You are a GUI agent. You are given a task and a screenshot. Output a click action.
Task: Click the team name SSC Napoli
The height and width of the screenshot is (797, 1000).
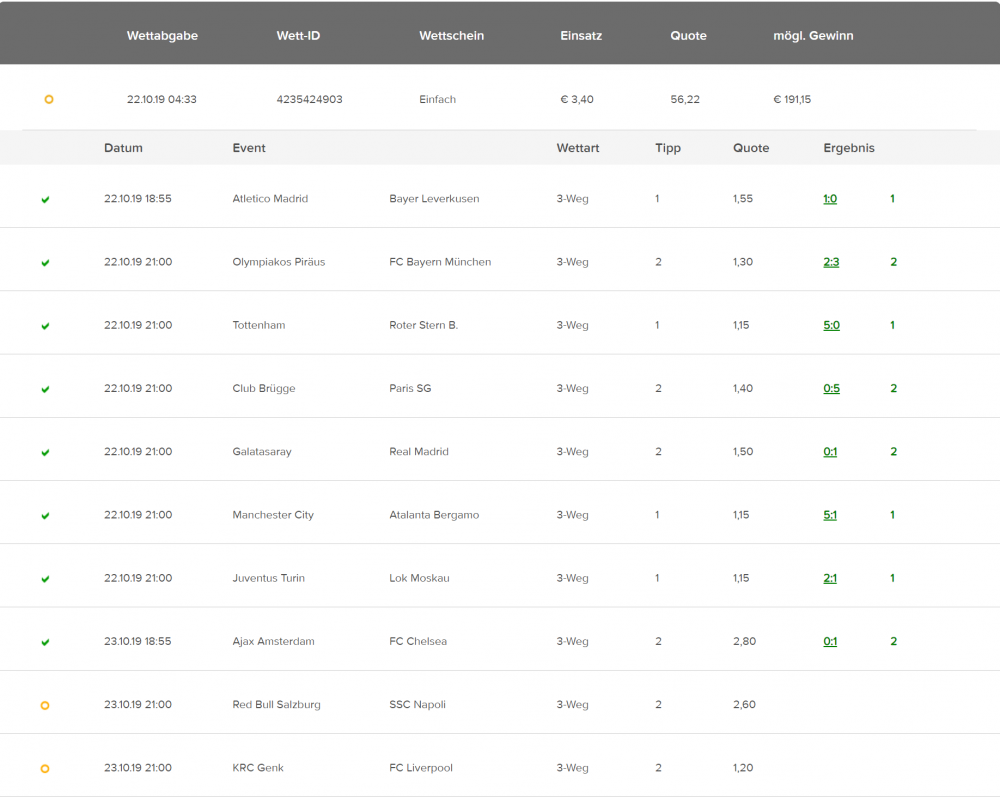coord(417,705)
